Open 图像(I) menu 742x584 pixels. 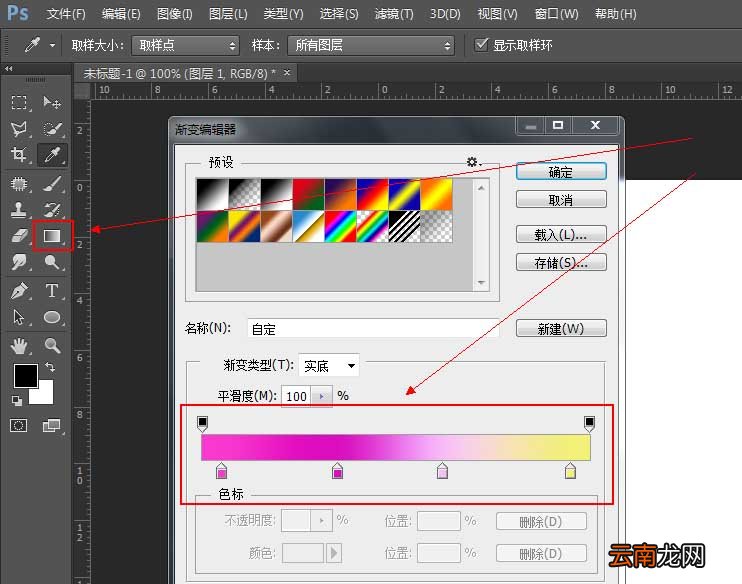(x=175, y=14)
